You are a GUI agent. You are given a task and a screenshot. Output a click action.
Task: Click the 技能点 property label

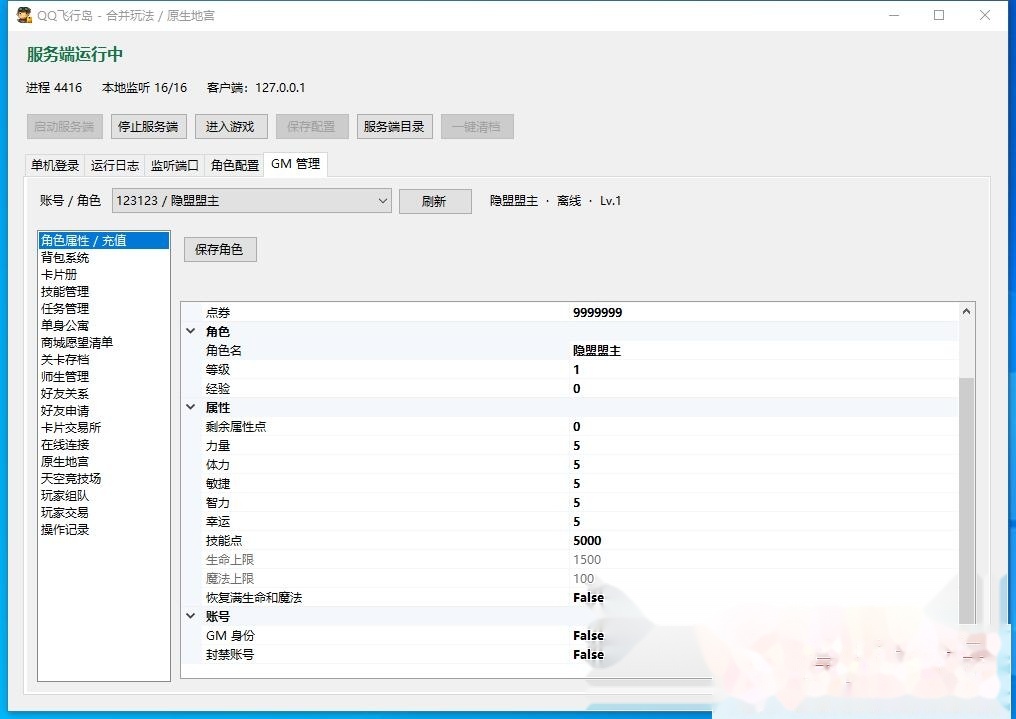(x=224, y=540)
